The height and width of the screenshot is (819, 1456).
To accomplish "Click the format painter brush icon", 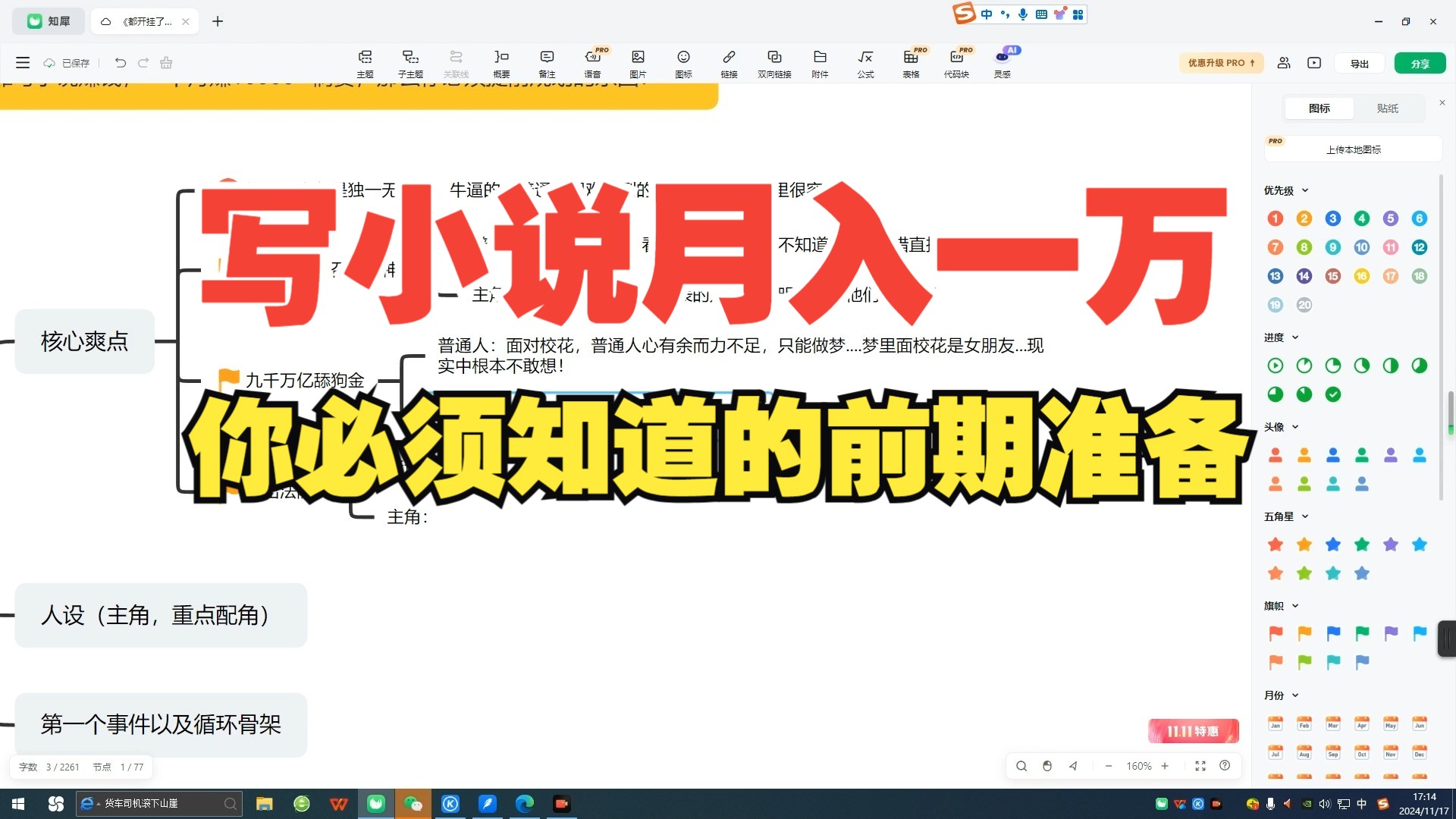I will (166, 63).
